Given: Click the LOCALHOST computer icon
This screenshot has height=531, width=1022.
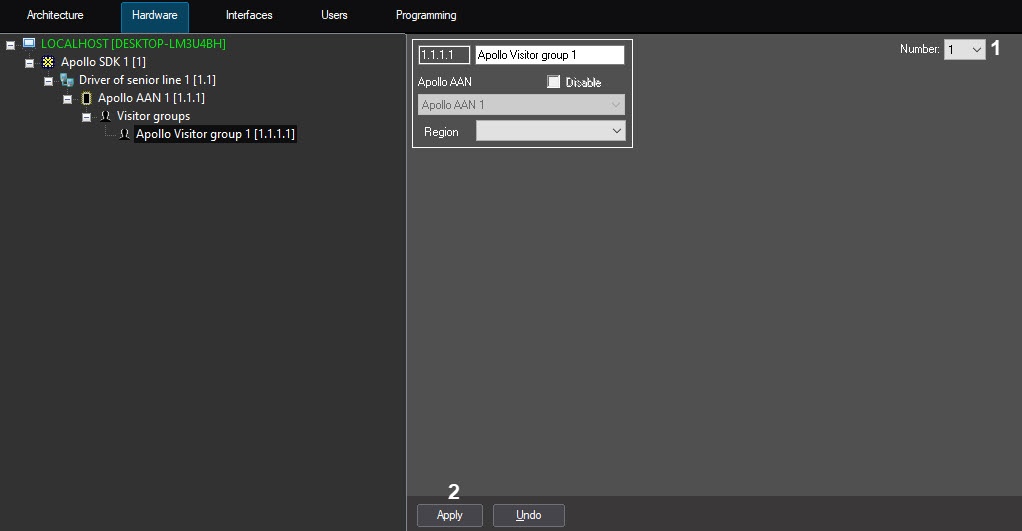Looking at the screenshot, I should (x=29, y=44).
